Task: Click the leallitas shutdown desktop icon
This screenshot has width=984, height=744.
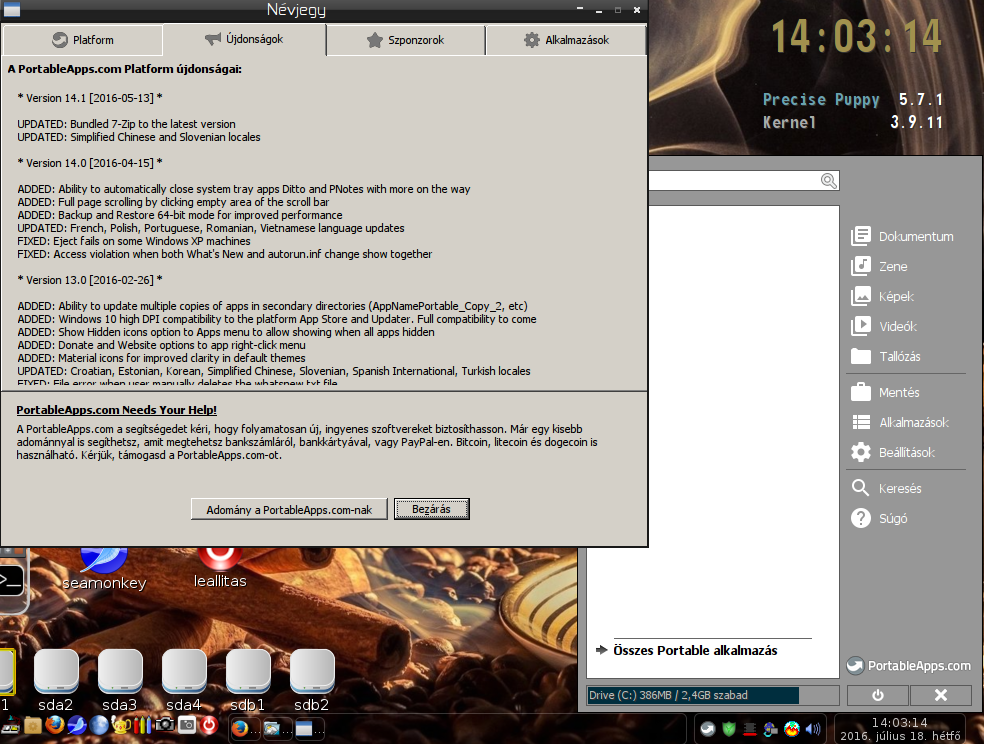Action: [220, 567]
